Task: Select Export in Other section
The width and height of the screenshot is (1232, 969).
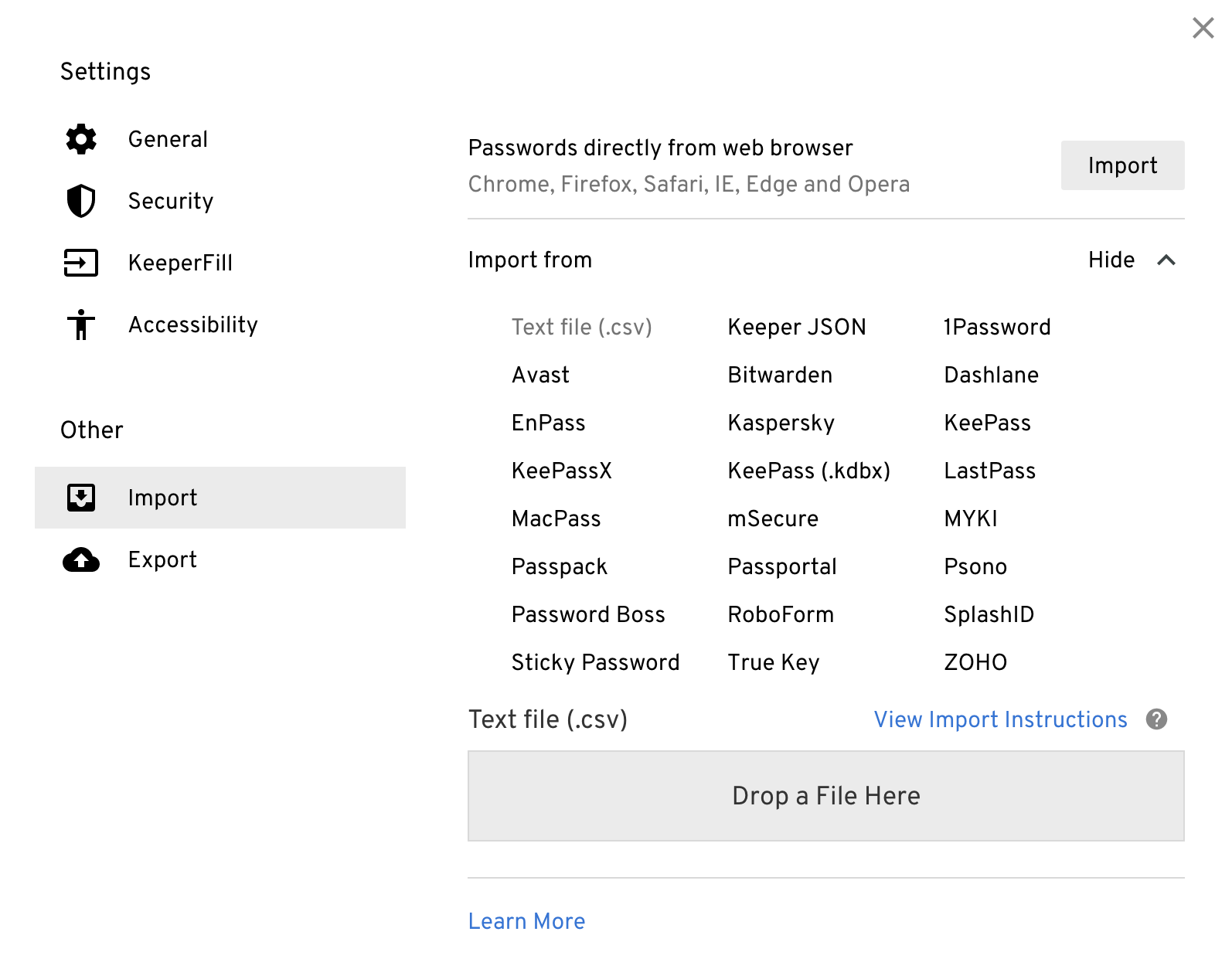Action: pyautogui.click(x=220, y=559)
